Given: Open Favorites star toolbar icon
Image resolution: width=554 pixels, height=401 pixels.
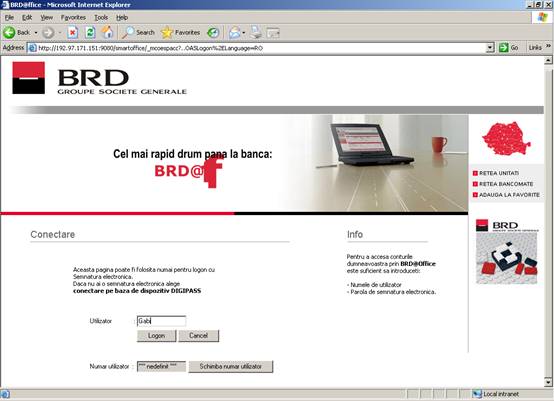Looking at the screenshot, I should click(x=166, y=33).
